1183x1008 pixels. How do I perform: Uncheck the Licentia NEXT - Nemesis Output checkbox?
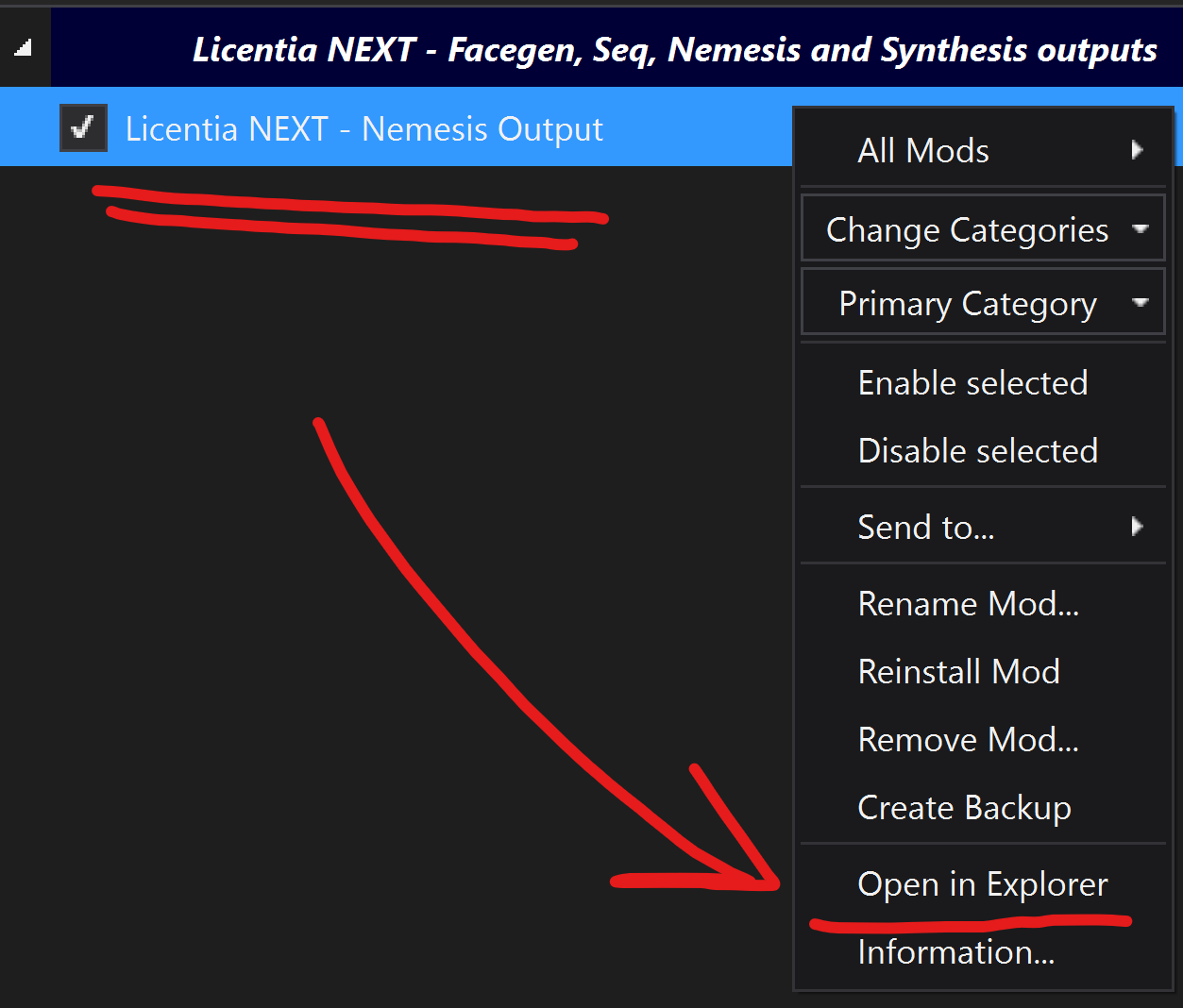[83, 127]
